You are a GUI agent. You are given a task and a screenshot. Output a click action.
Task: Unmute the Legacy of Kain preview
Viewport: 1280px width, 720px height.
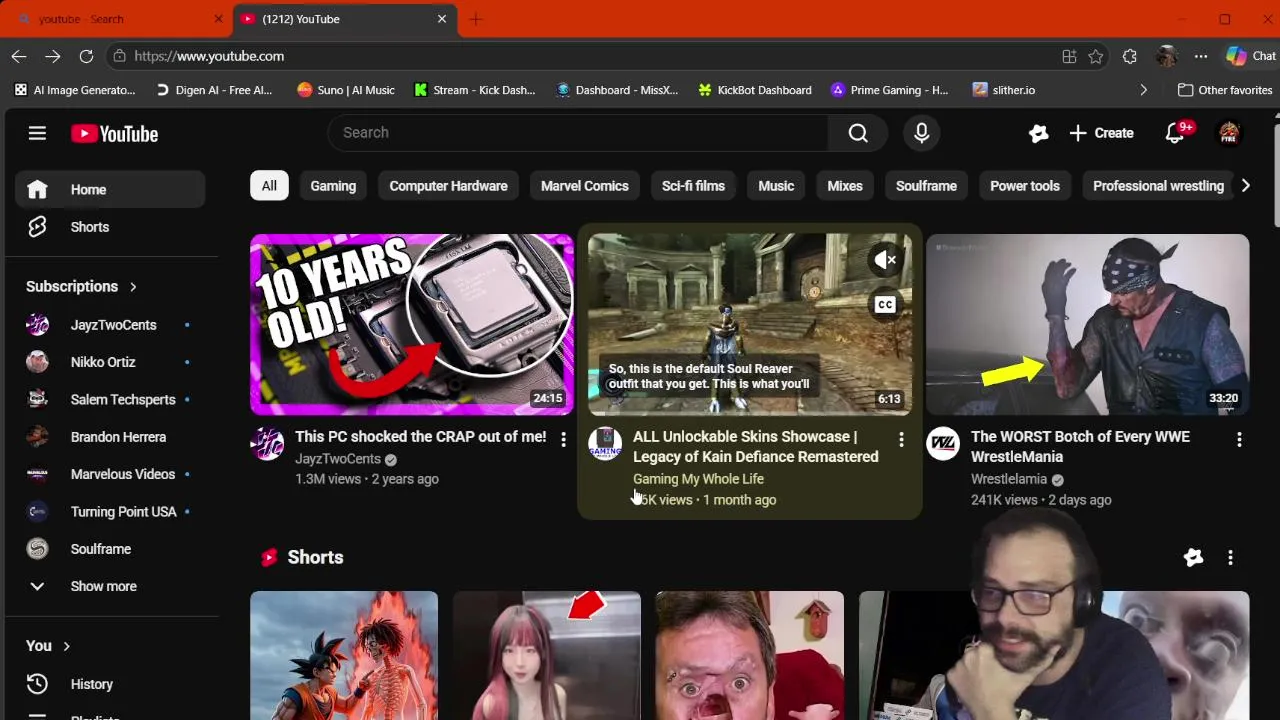coord(885,260)
